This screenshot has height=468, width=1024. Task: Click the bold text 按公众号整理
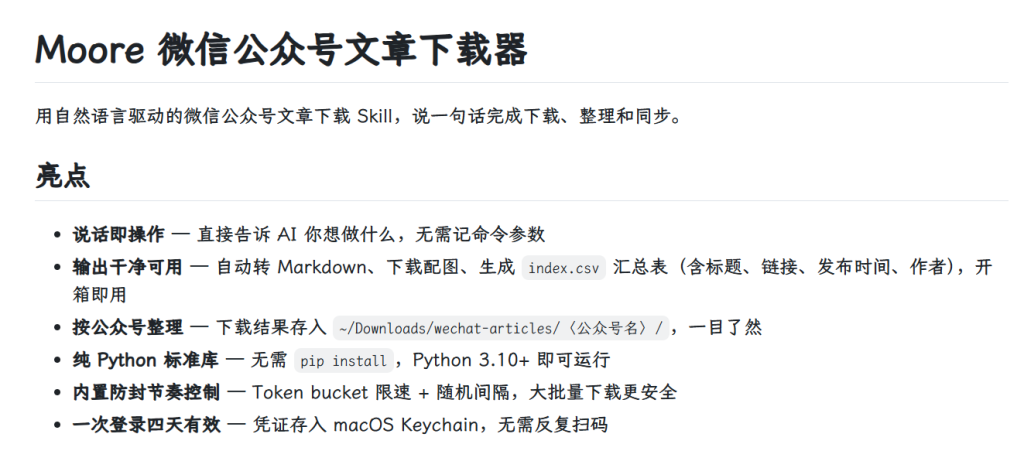[x=127, y=327]
